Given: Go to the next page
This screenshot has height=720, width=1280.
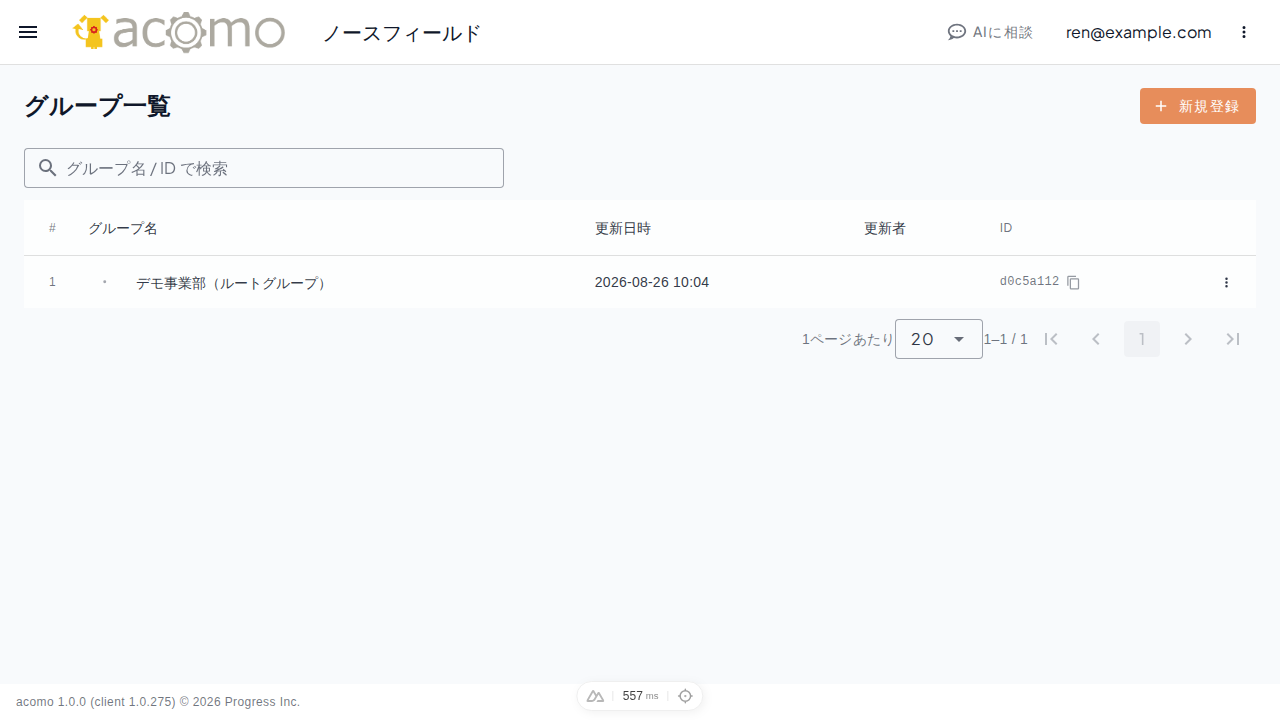Looking at the screenshot, I should point(1188,339).
